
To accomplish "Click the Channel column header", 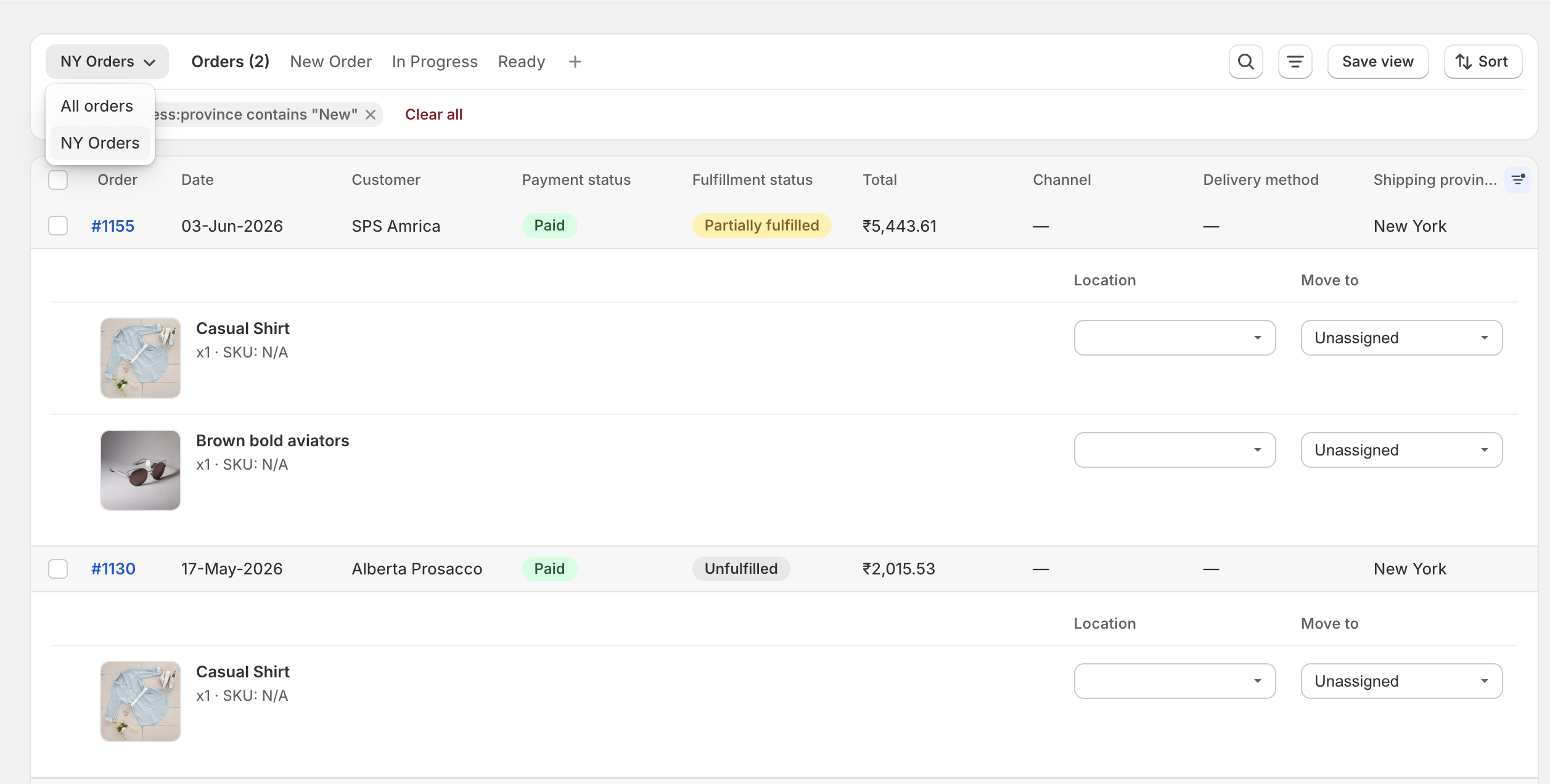I will point(1062,180).
